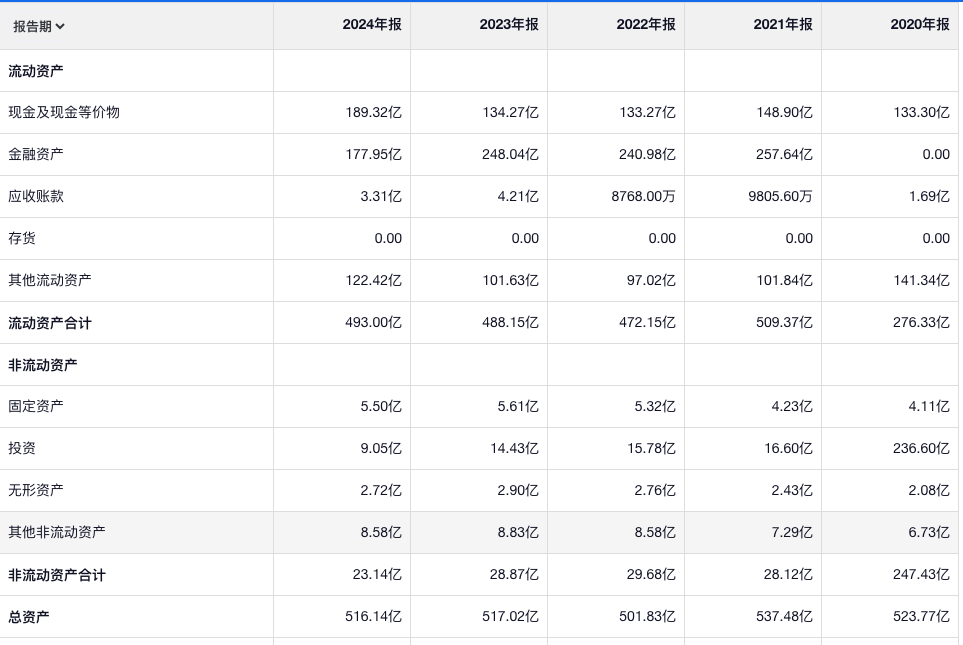Open the 报告期 dropdown

39,26
